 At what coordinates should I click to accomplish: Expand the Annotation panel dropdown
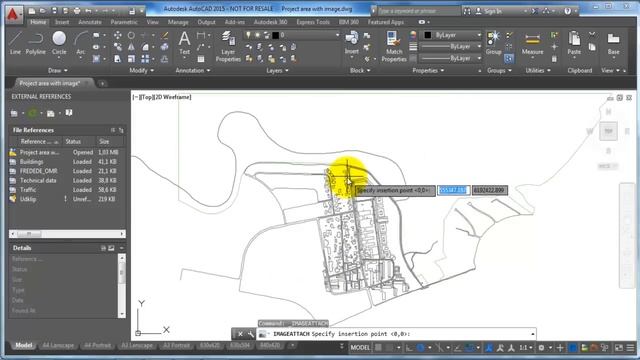(193, 71)
